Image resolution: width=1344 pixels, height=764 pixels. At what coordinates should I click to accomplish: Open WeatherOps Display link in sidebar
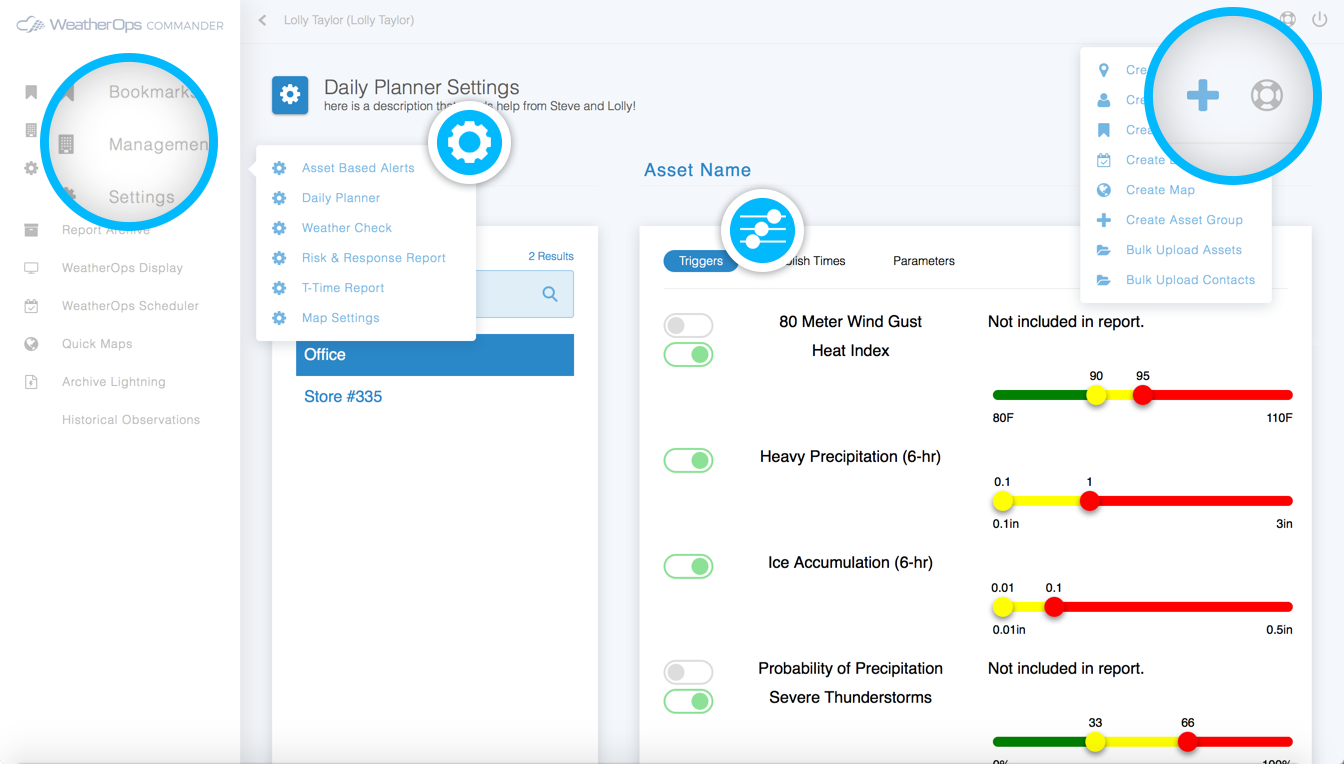click(x=122, y=268)
